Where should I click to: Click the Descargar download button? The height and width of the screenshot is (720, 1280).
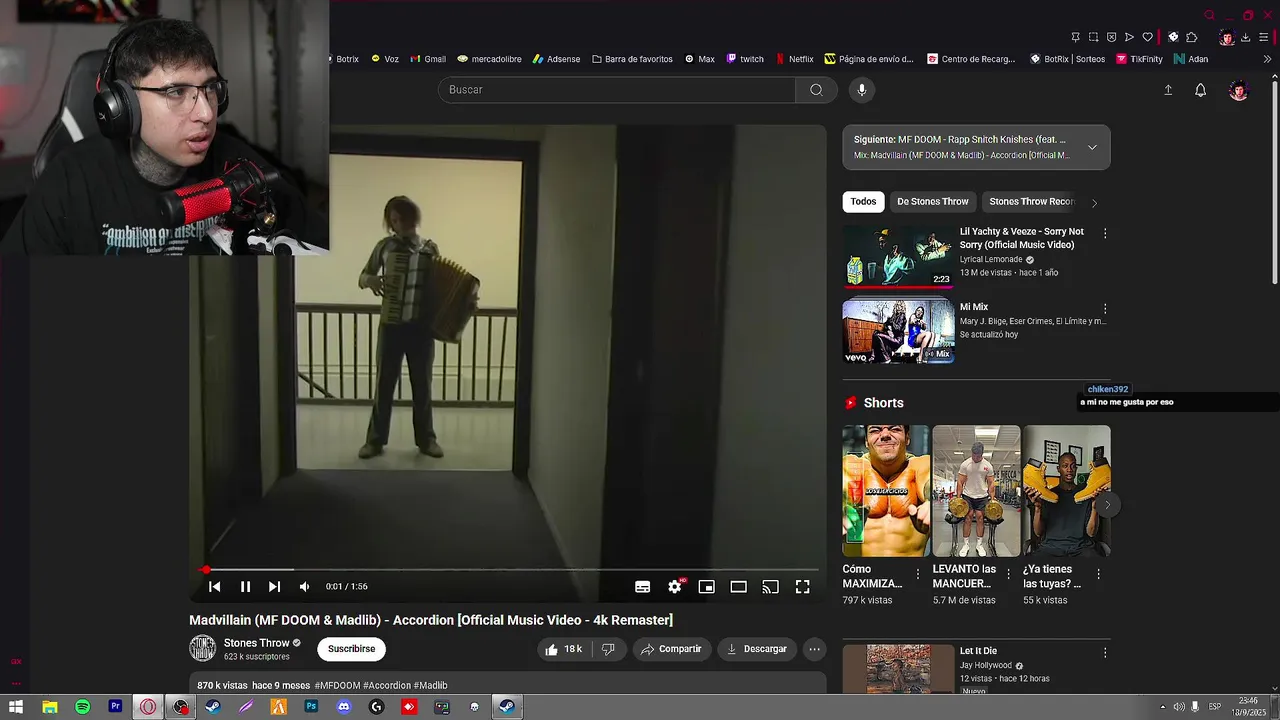pos(757,649)
